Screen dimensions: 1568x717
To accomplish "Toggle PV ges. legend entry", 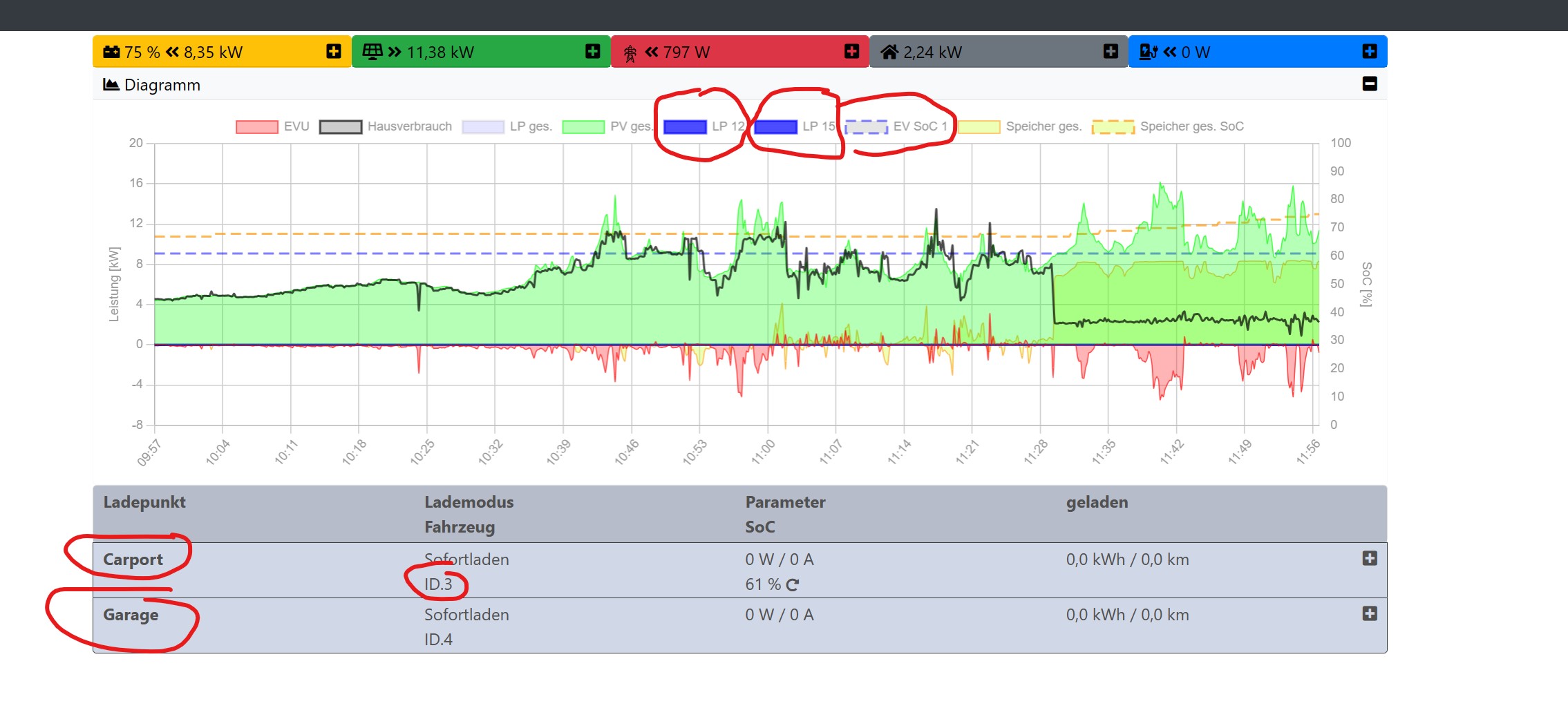I will coord(607,126).
